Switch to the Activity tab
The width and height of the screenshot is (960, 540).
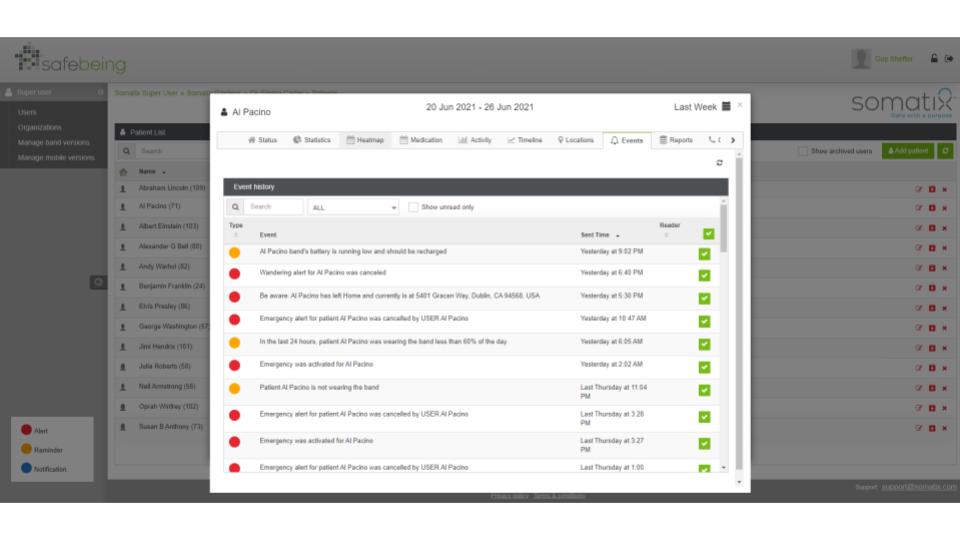(474, 140)
